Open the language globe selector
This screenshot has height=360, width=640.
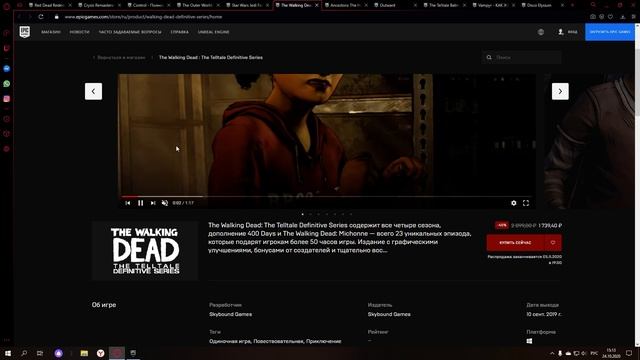click(x=541, y=32)
